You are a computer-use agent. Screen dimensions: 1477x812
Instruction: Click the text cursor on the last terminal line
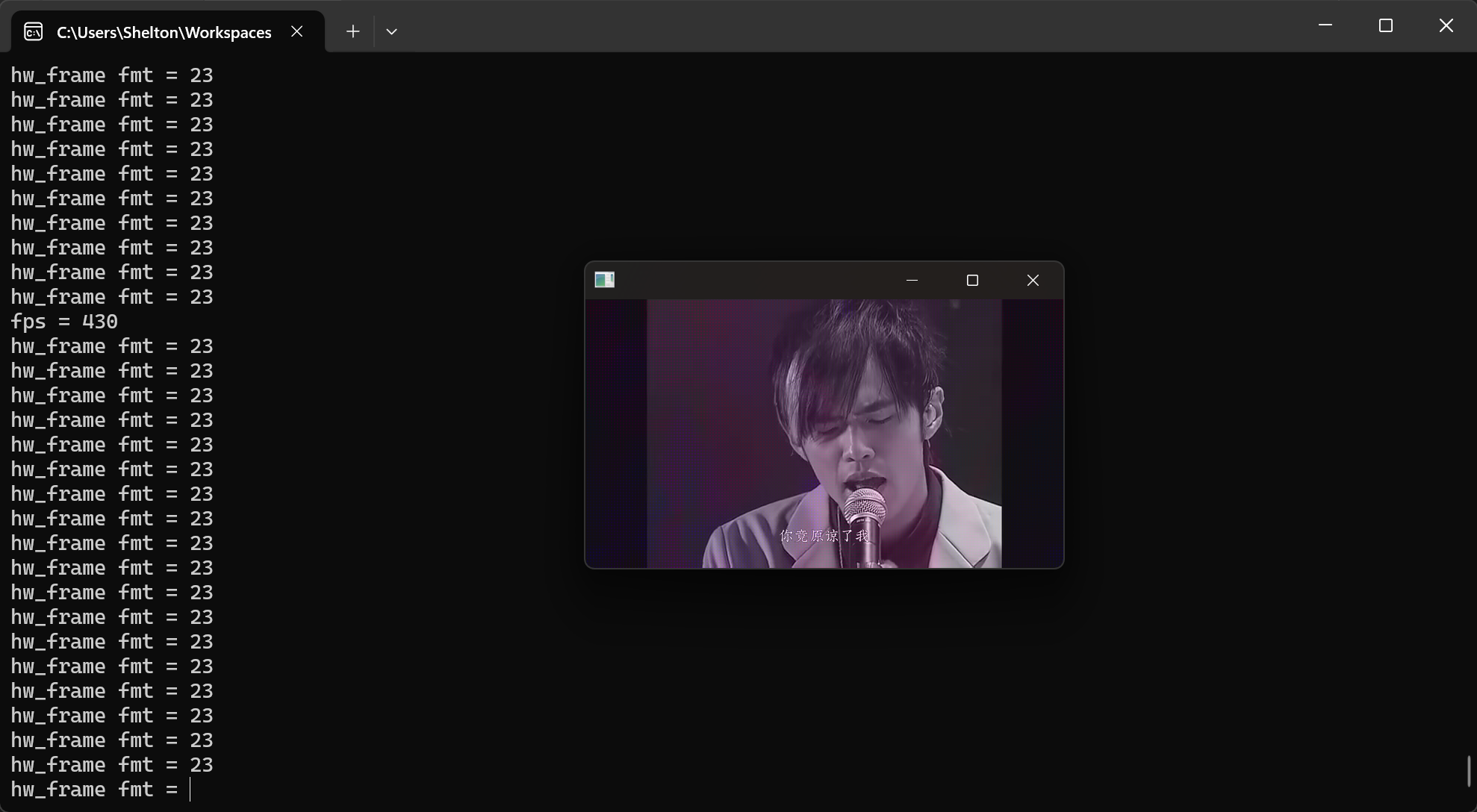190,790
